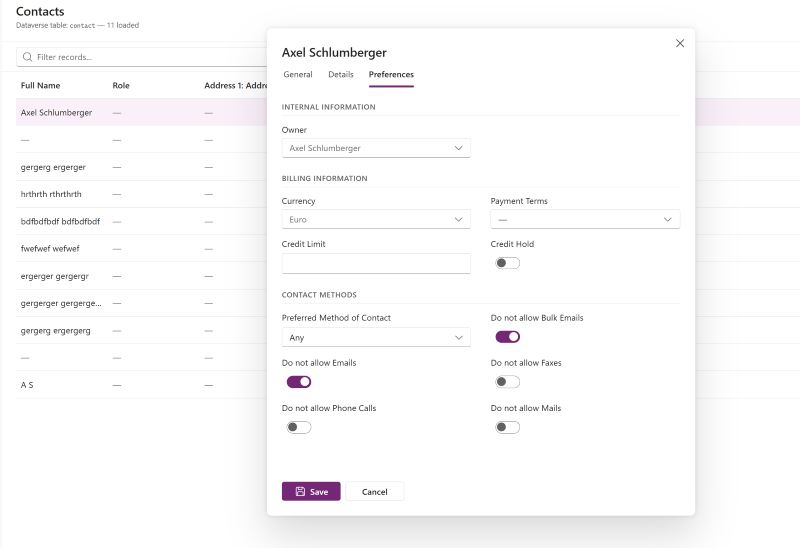Open the Currency dropdown showing Euro
800x548 pixels.
tap(376, 219)
